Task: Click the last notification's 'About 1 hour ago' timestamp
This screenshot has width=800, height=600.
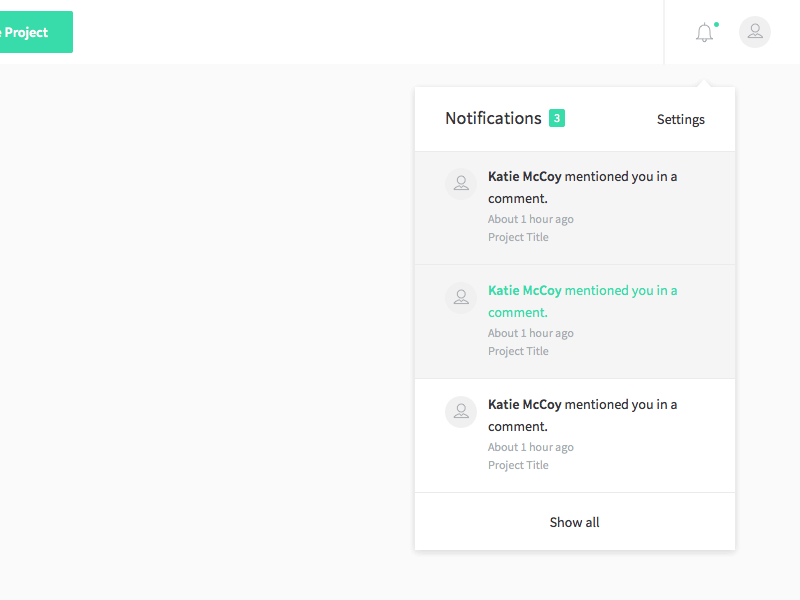Action: click(x=530, y=447)
